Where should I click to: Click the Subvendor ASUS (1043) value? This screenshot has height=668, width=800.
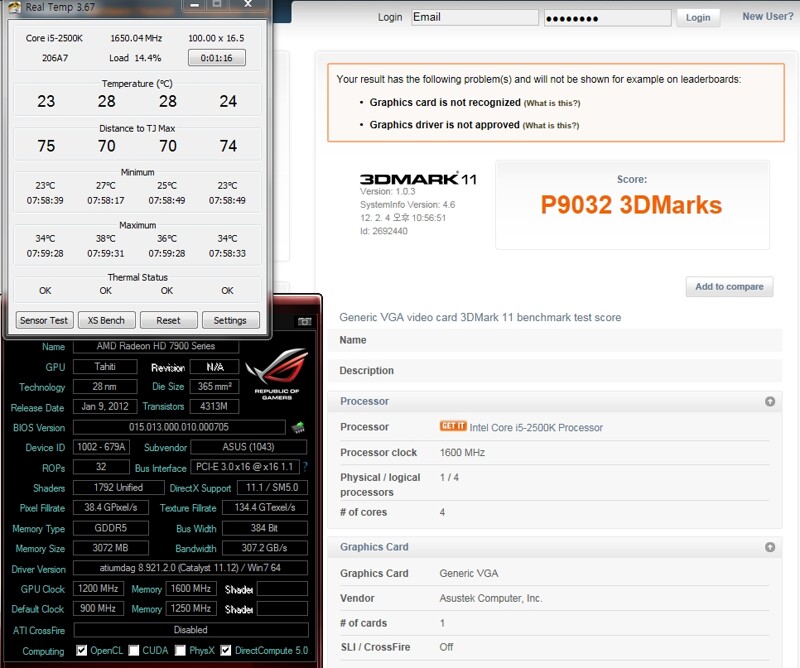[x=248, y=447]
